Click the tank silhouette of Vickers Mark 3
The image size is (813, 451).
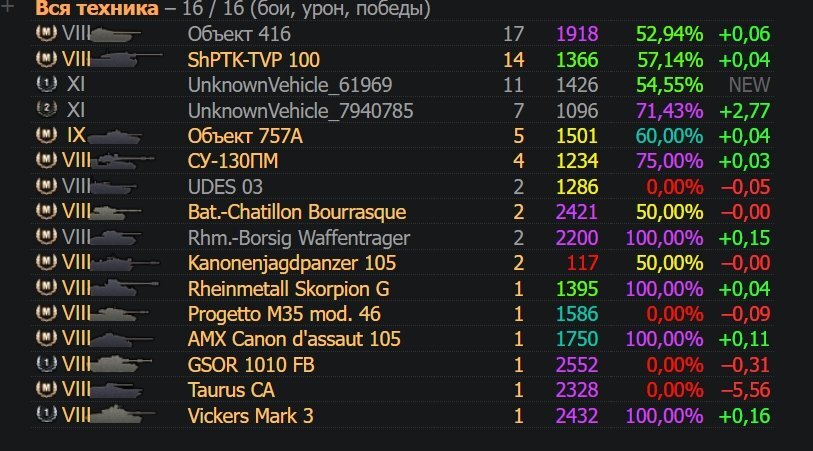tap(122, 415)
